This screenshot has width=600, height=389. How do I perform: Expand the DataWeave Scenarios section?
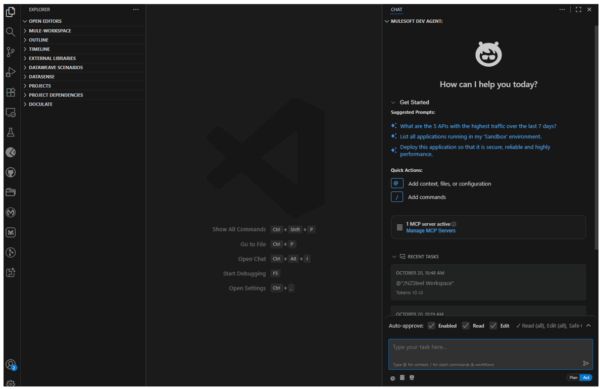tap(83, 67)
